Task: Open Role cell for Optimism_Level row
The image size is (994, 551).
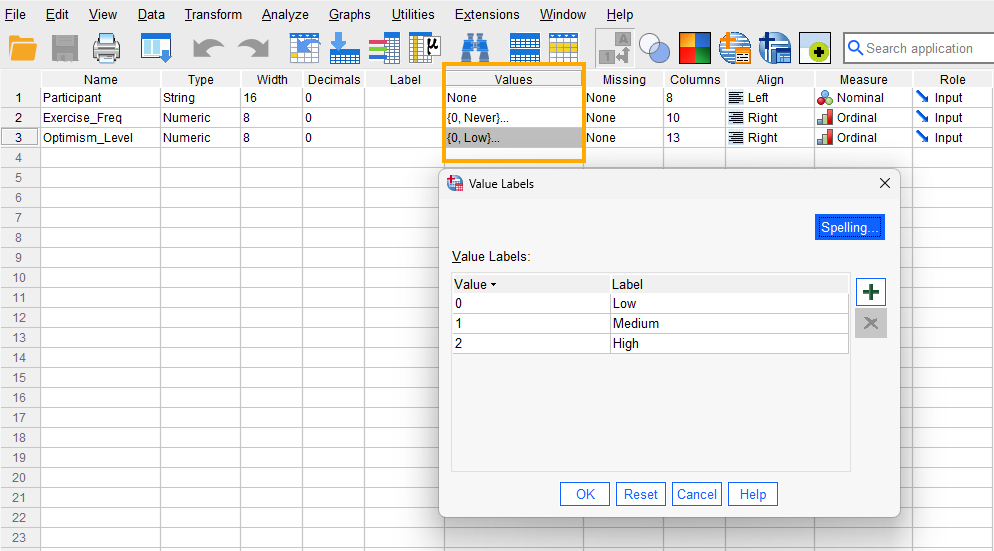Action: [952, 138]
